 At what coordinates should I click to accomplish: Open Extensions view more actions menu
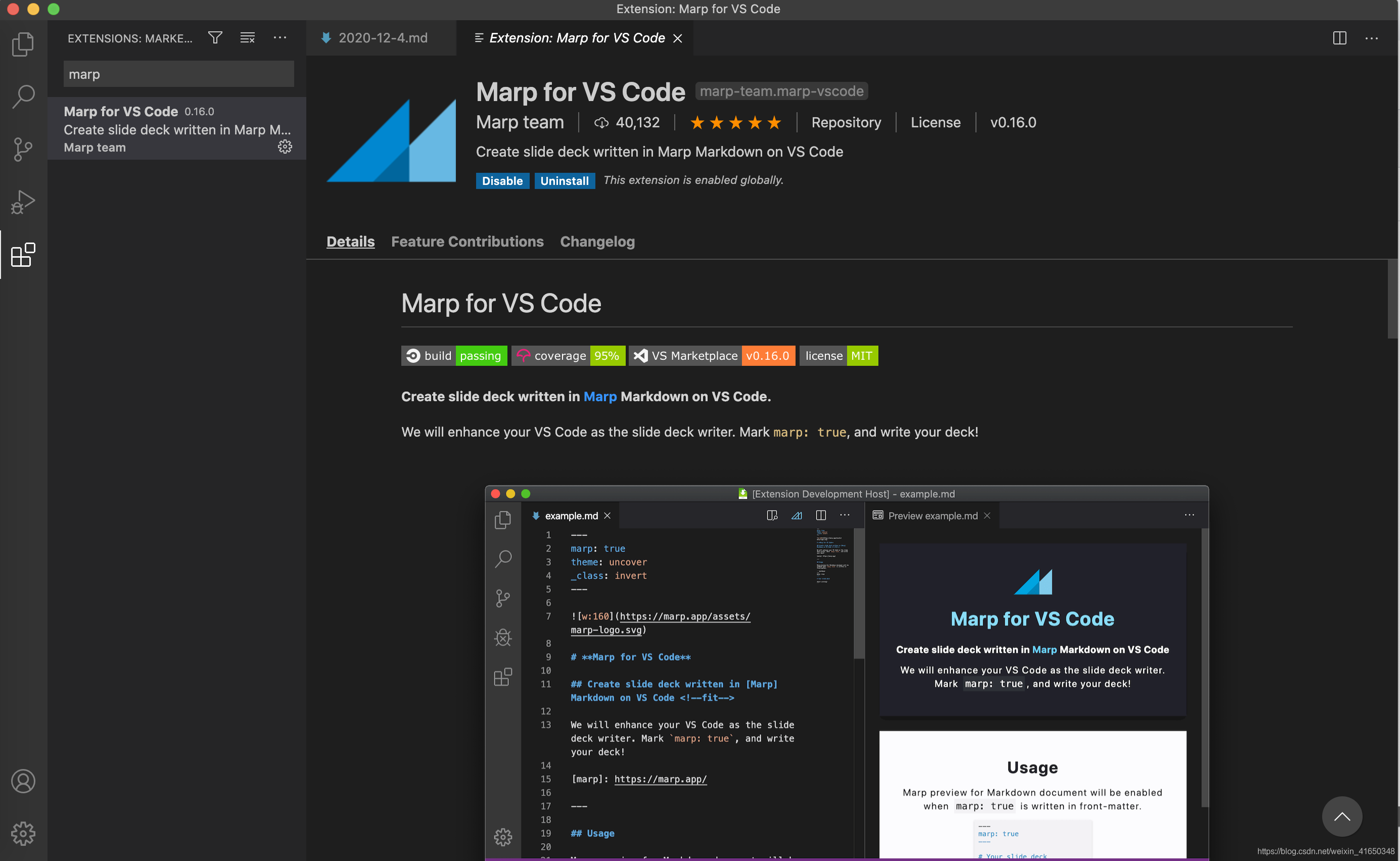(279, 38)
